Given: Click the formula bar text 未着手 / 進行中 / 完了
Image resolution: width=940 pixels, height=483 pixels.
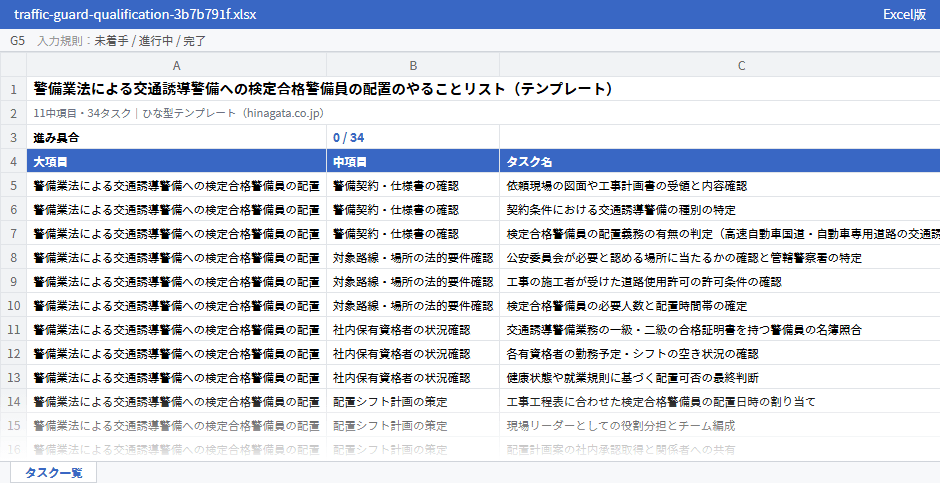Looking at the screenshot, I should coord(150,41).
